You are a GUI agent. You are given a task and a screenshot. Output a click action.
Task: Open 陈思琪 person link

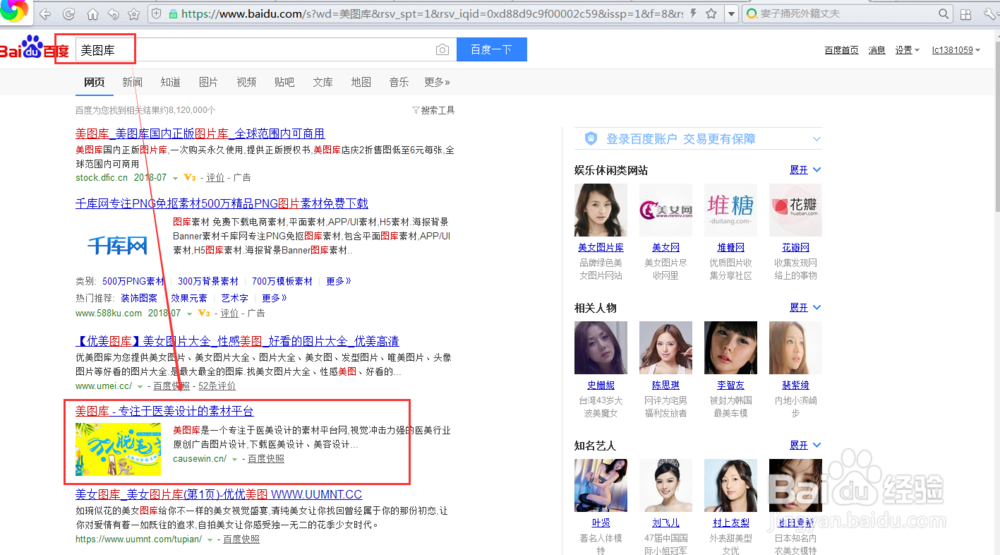pos(665,385)
